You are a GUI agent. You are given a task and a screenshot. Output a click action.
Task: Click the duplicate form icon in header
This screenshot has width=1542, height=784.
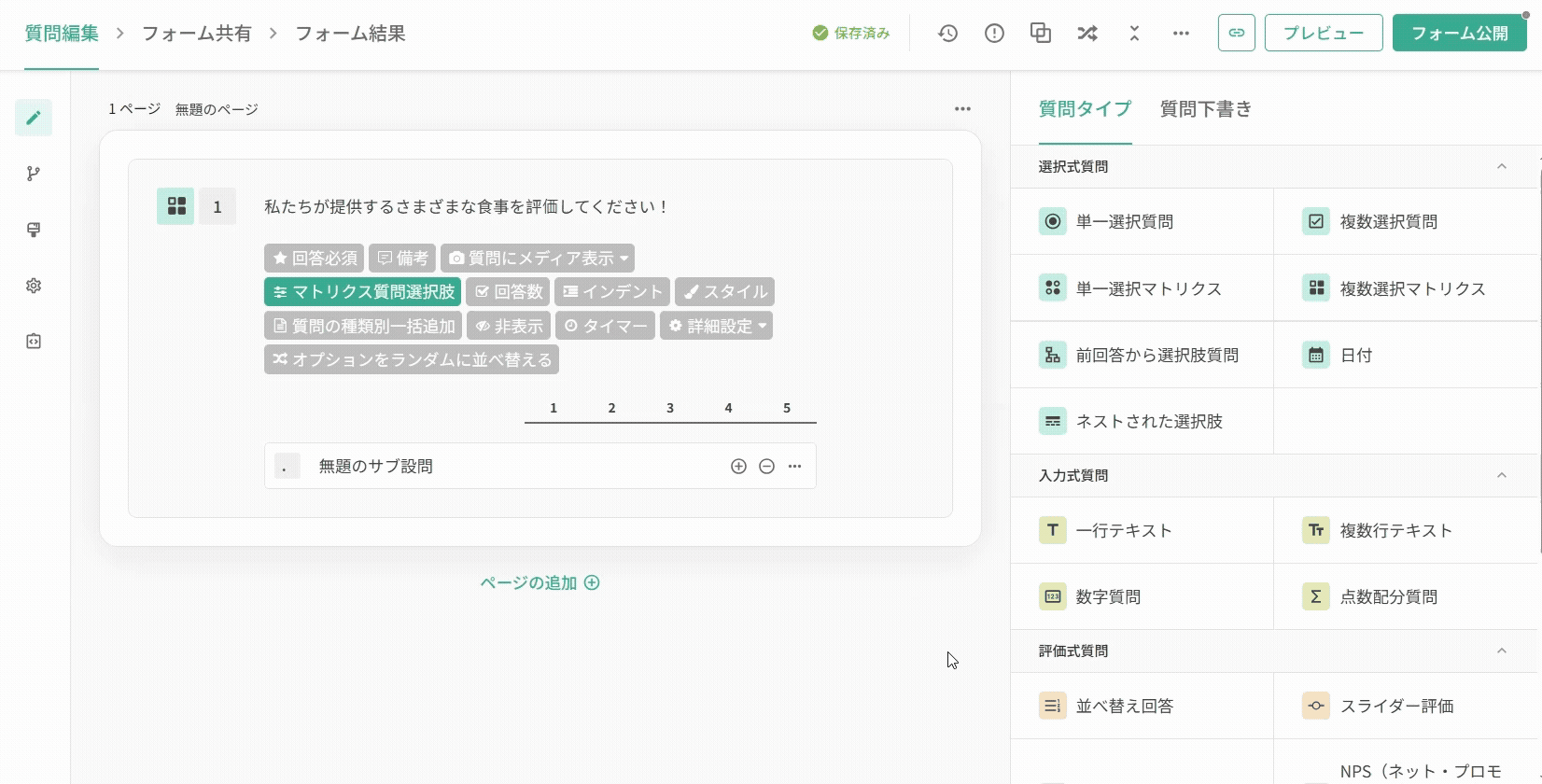point(1041,34)
